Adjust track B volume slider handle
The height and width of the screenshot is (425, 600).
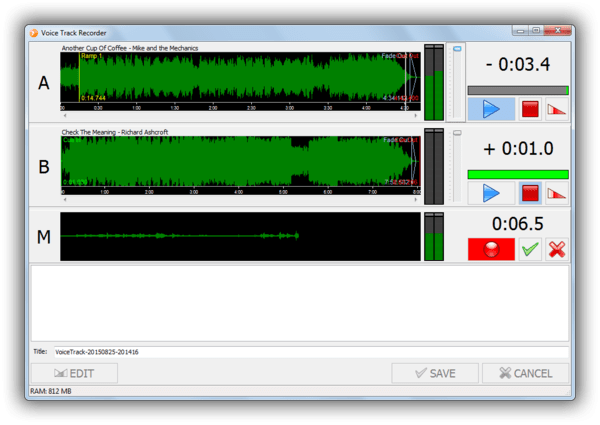point(457,133)
